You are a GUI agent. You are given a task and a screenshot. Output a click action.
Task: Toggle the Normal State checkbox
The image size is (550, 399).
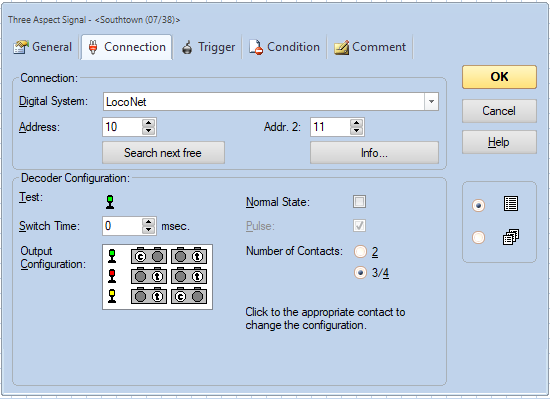360,202
